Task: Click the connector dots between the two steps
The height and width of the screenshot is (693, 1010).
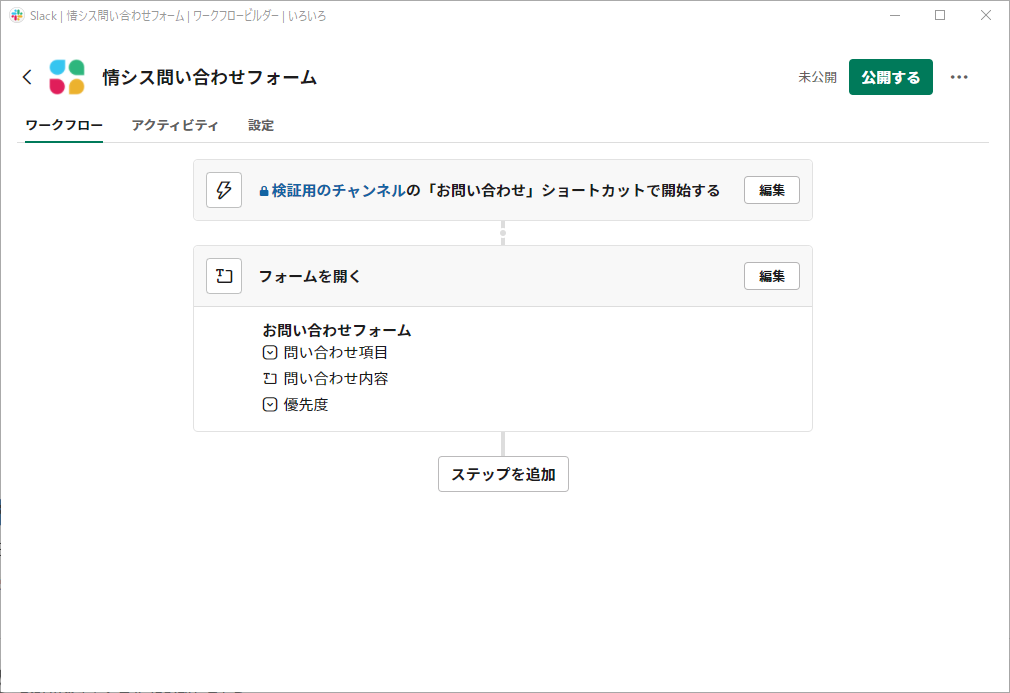Action: [x=503, y=233]
